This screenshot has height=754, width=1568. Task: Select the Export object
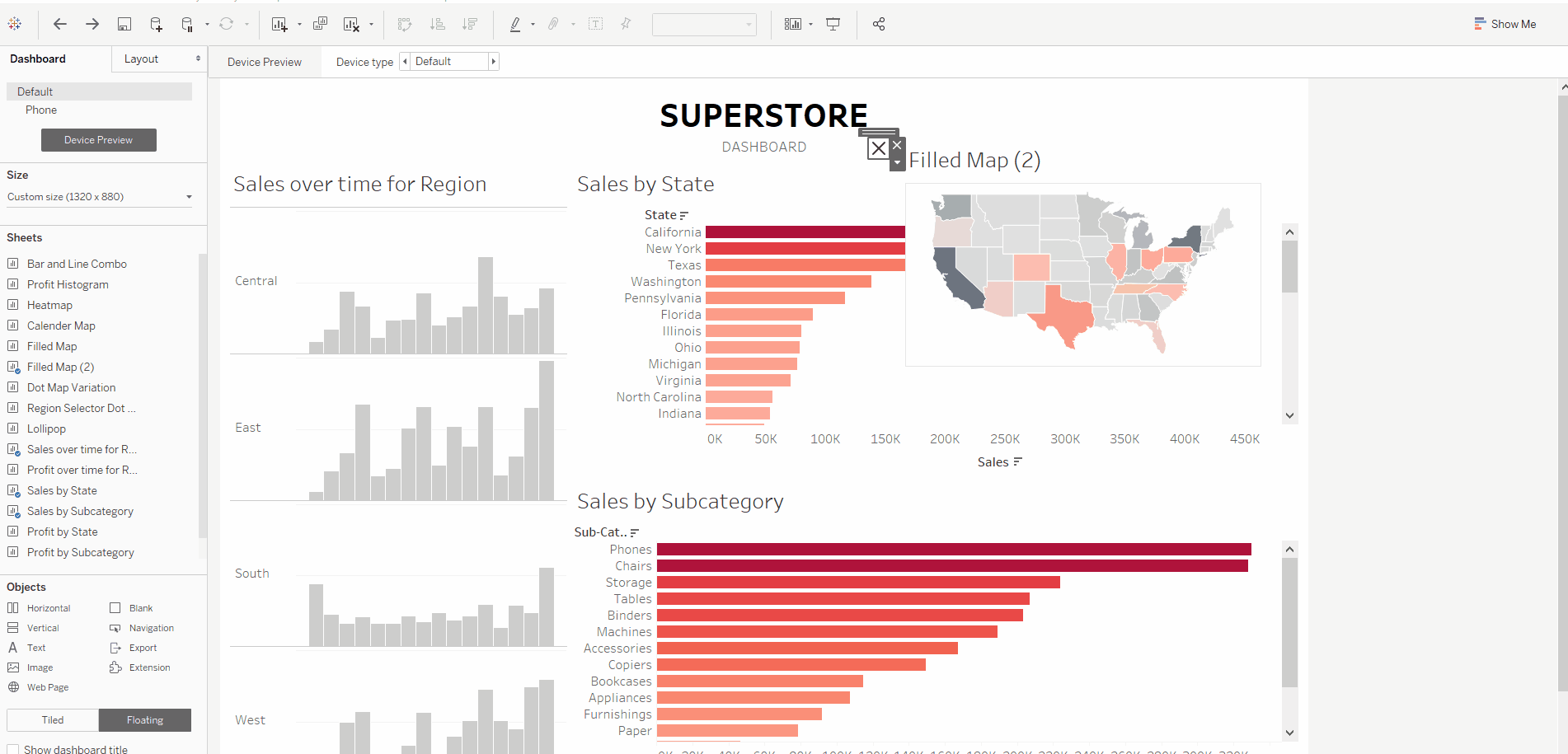[133, 648]
